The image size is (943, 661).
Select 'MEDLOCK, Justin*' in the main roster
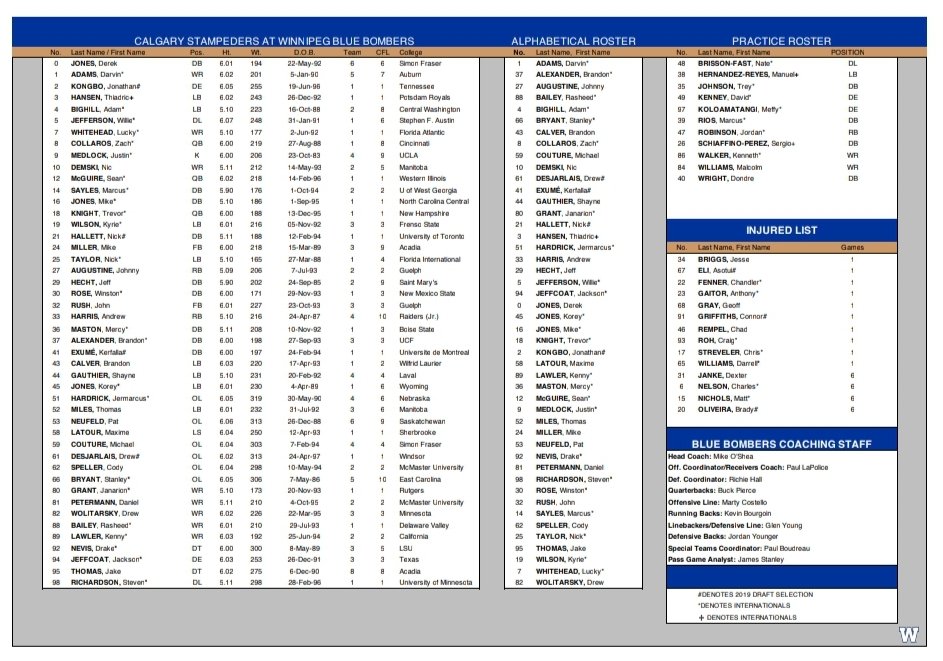tap(101, 155)
